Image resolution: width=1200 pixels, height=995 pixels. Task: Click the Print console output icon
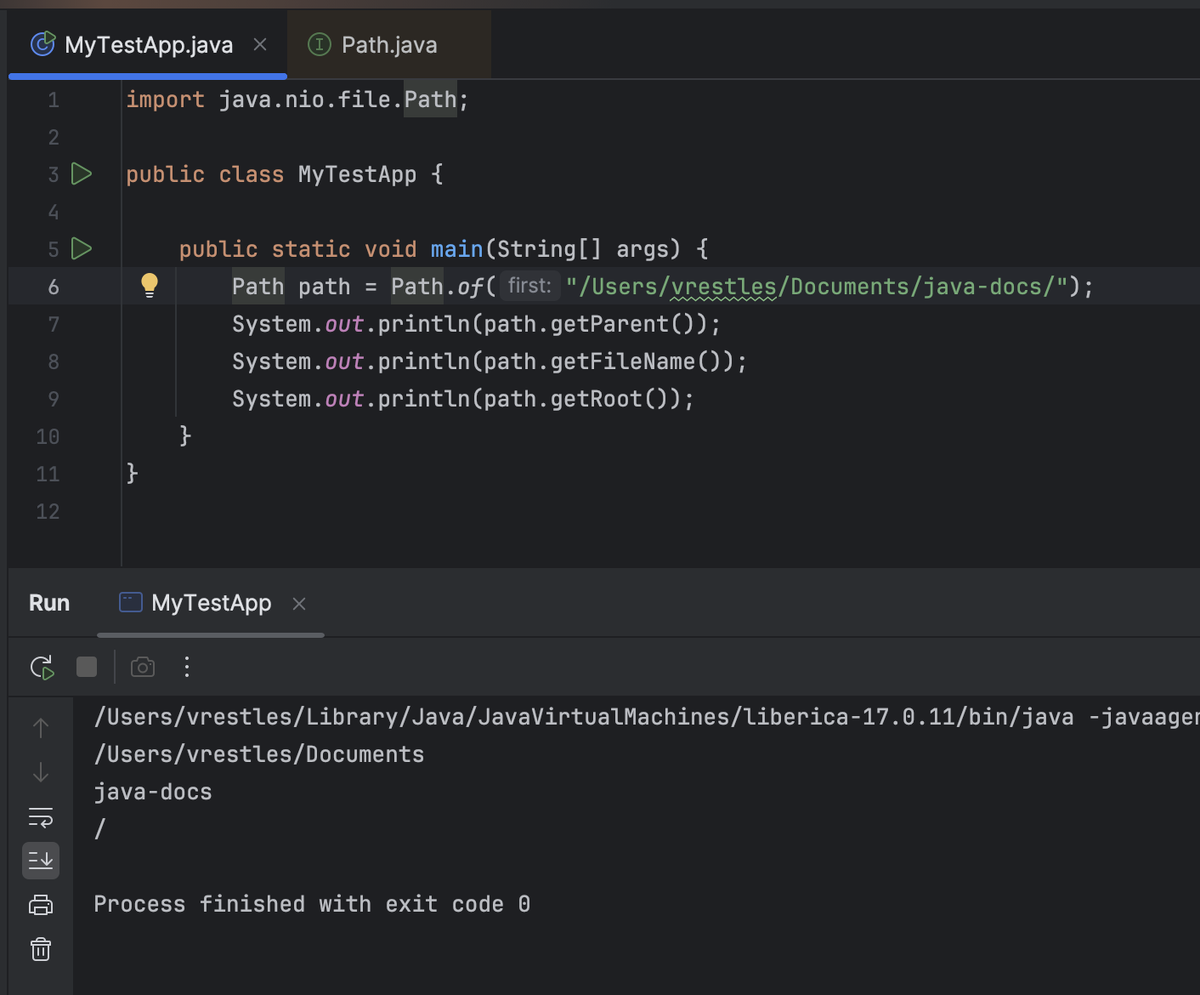[x=41, y=905]
